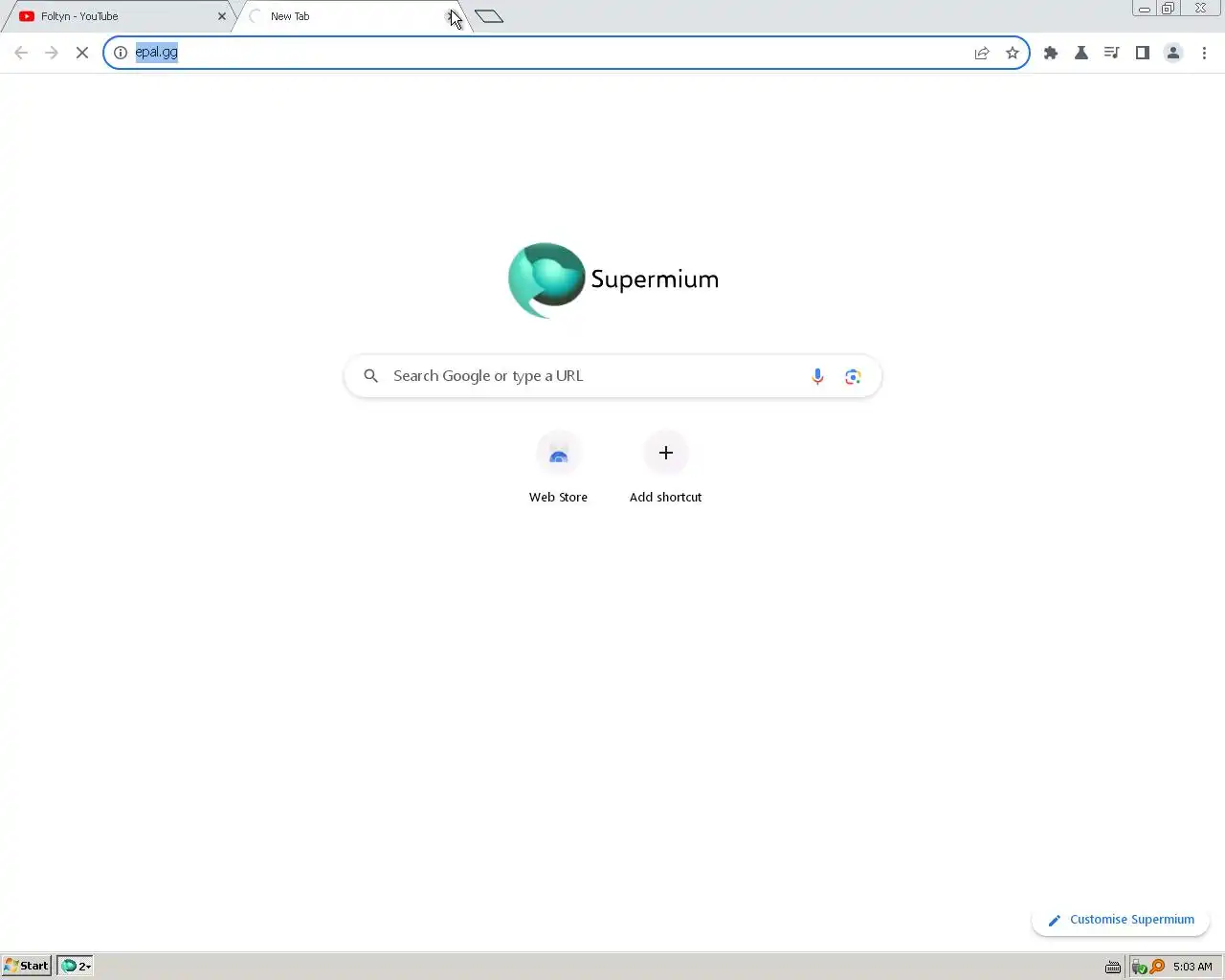Go back using the back arrow
This screenshot has width=1225, height=980.
pyautogui.click(x=21, y=53)
